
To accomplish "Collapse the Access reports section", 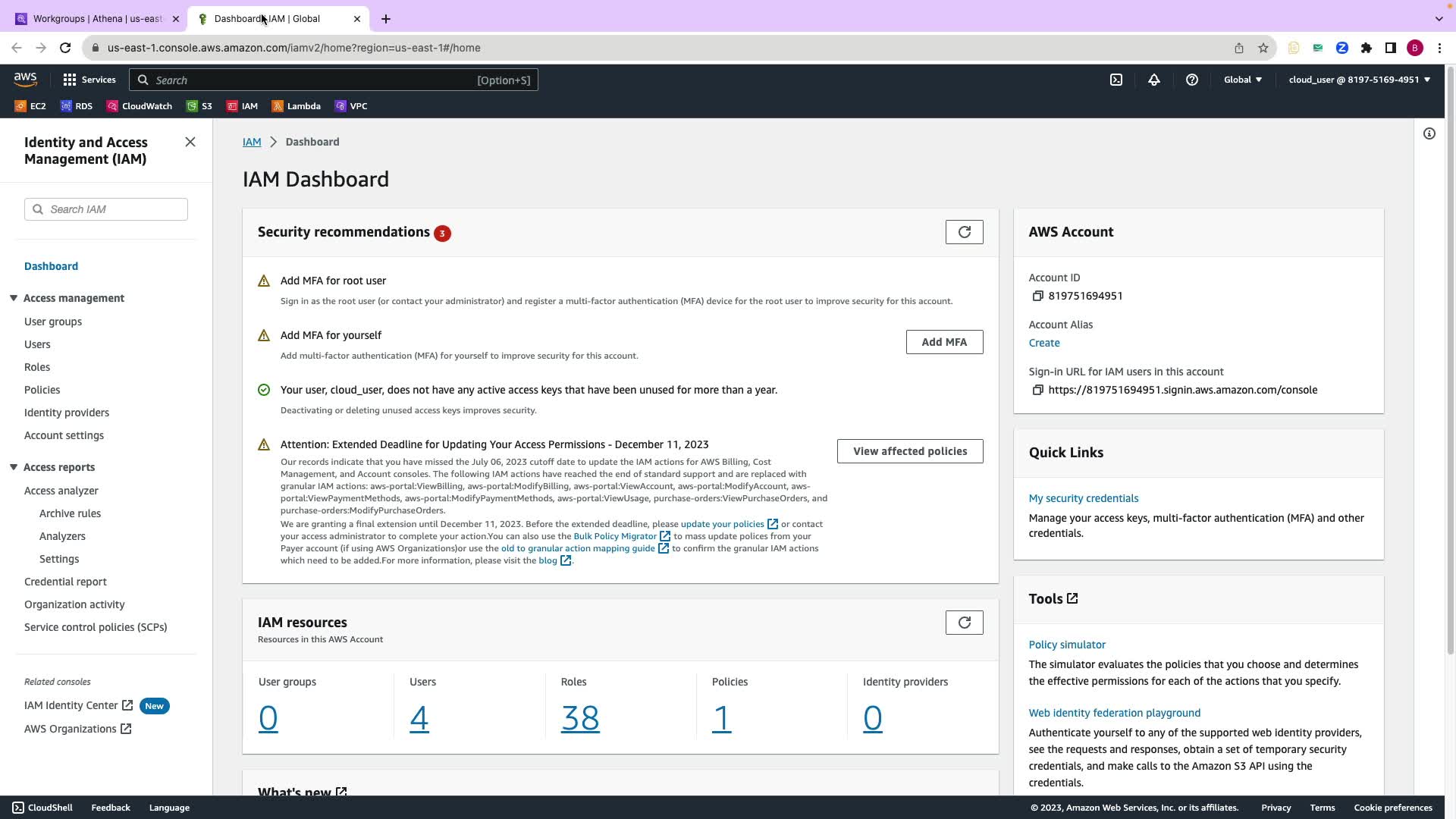I will 14,467.
